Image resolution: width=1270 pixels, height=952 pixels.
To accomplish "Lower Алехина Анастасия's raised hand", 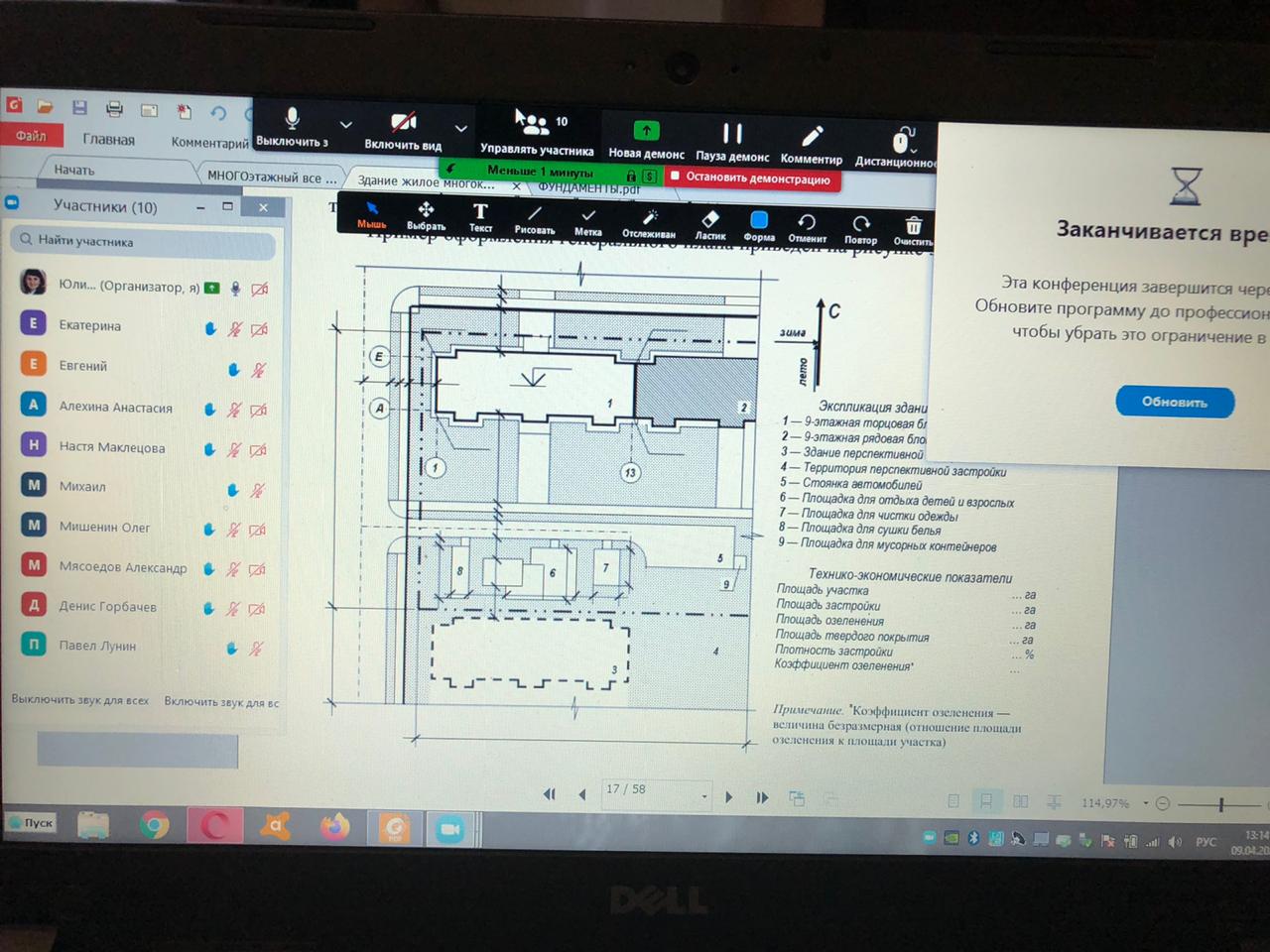I will click(x=210, y=409).
